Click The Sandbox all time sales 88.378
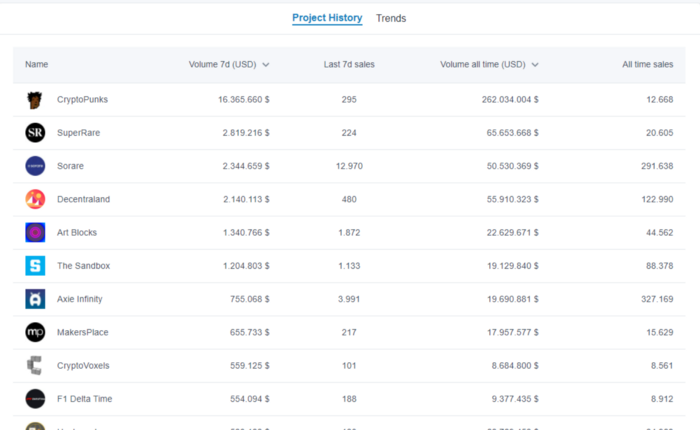The width and height of the screenshot is (700, 430). click(659, 266)
